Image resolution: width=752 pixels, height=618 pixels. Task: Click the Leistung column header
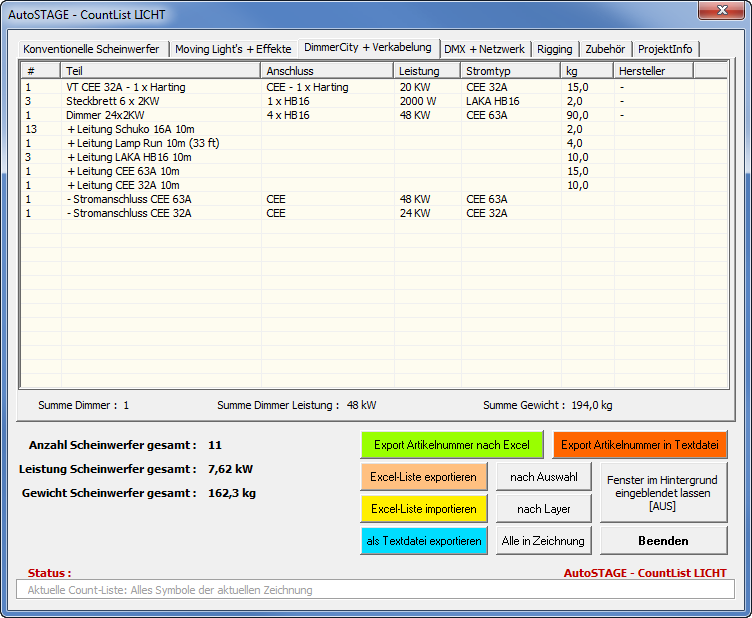coord(427,71)
